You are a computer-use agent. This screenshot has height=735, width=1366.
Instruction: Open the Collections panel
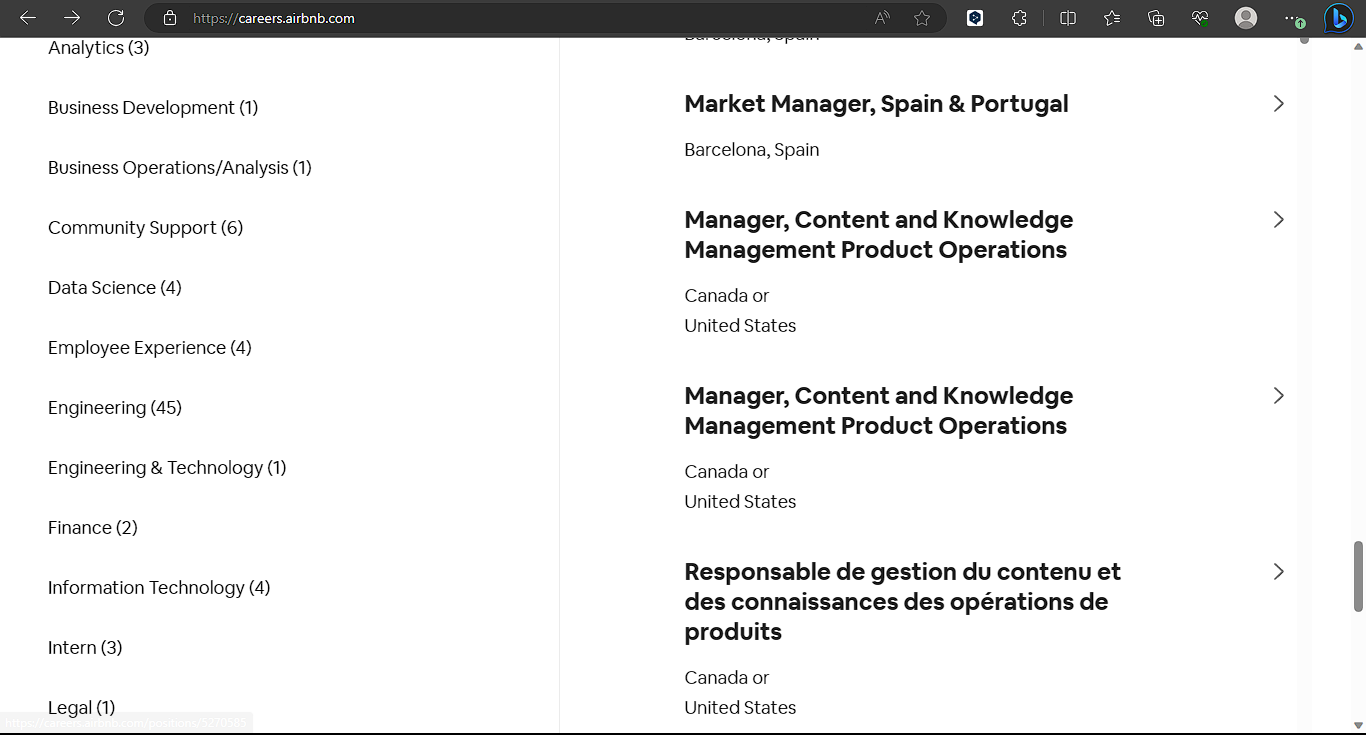click(x=1156, y=18)
